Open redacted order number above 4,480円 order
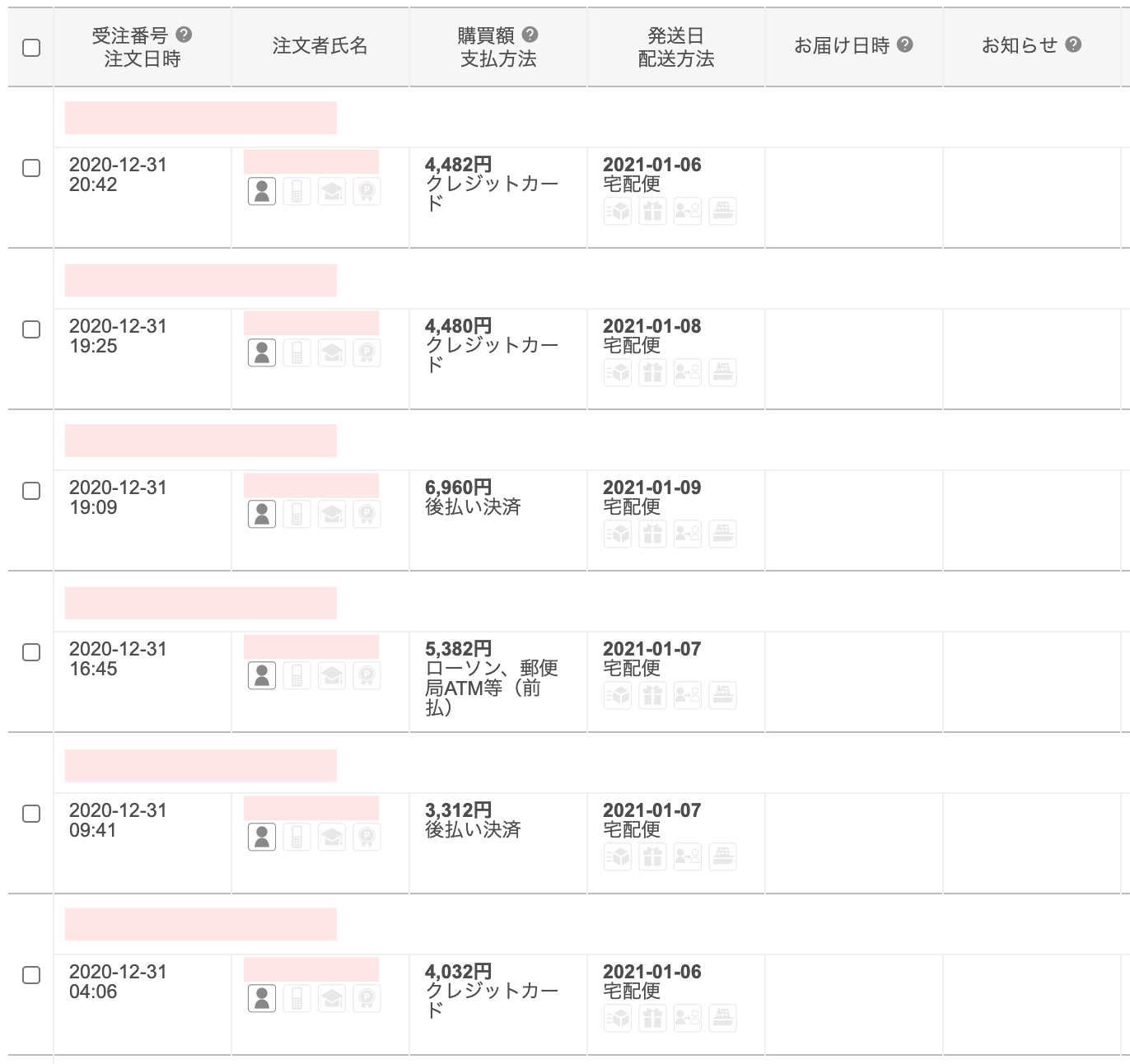 coord(200,281)
